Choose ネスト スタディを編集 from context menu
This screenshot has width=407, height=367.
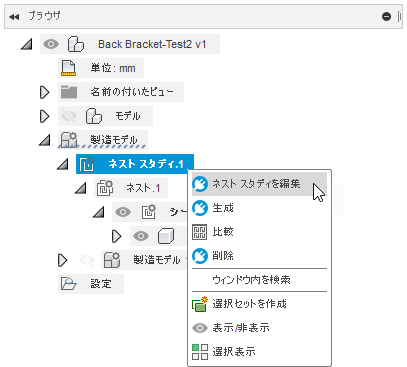coord(259,184)
